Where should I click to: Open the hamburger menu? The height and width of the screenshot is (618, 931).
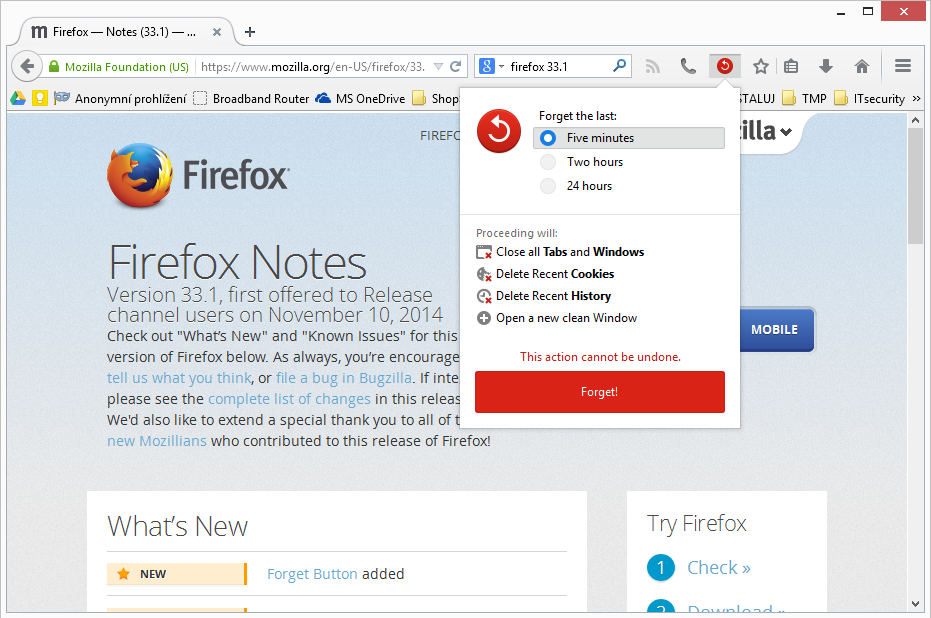coord(902,66)
